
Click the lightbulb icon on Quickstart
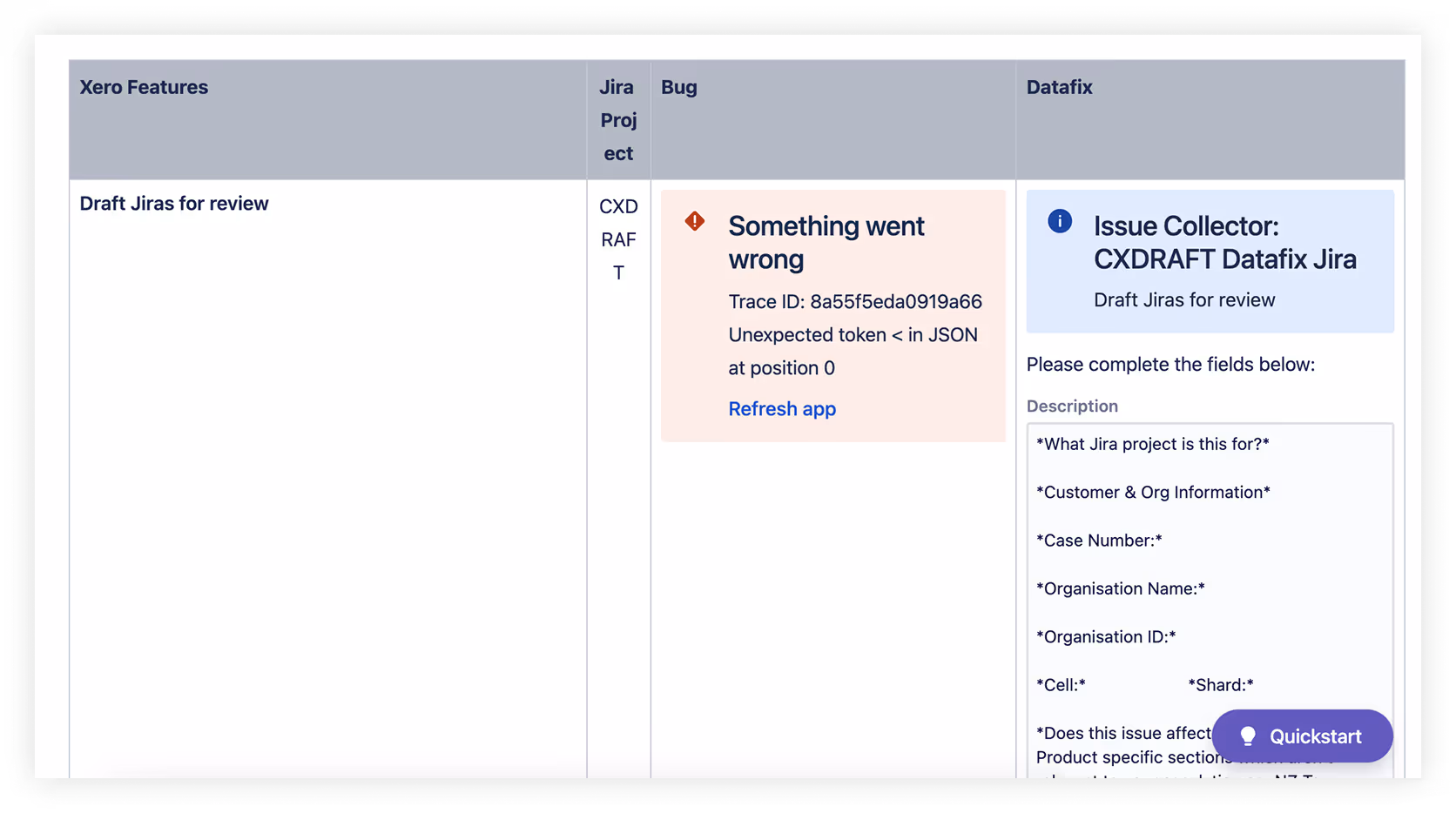tap(1247, 736)
